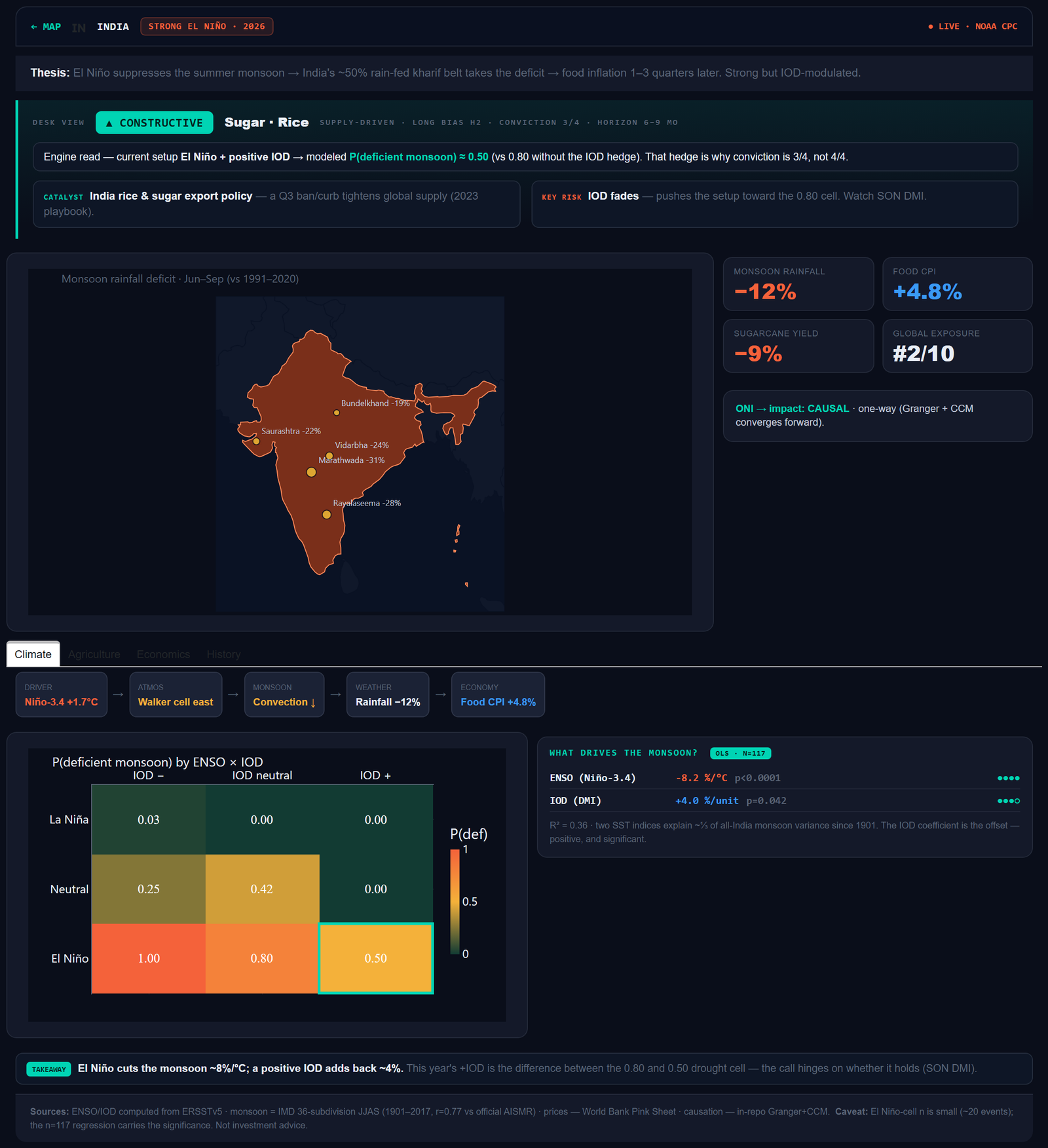Screen dimensions: 1048x1148
Task: Click the El Niño IOD neutral 0.80 cell
Action: 262,958
